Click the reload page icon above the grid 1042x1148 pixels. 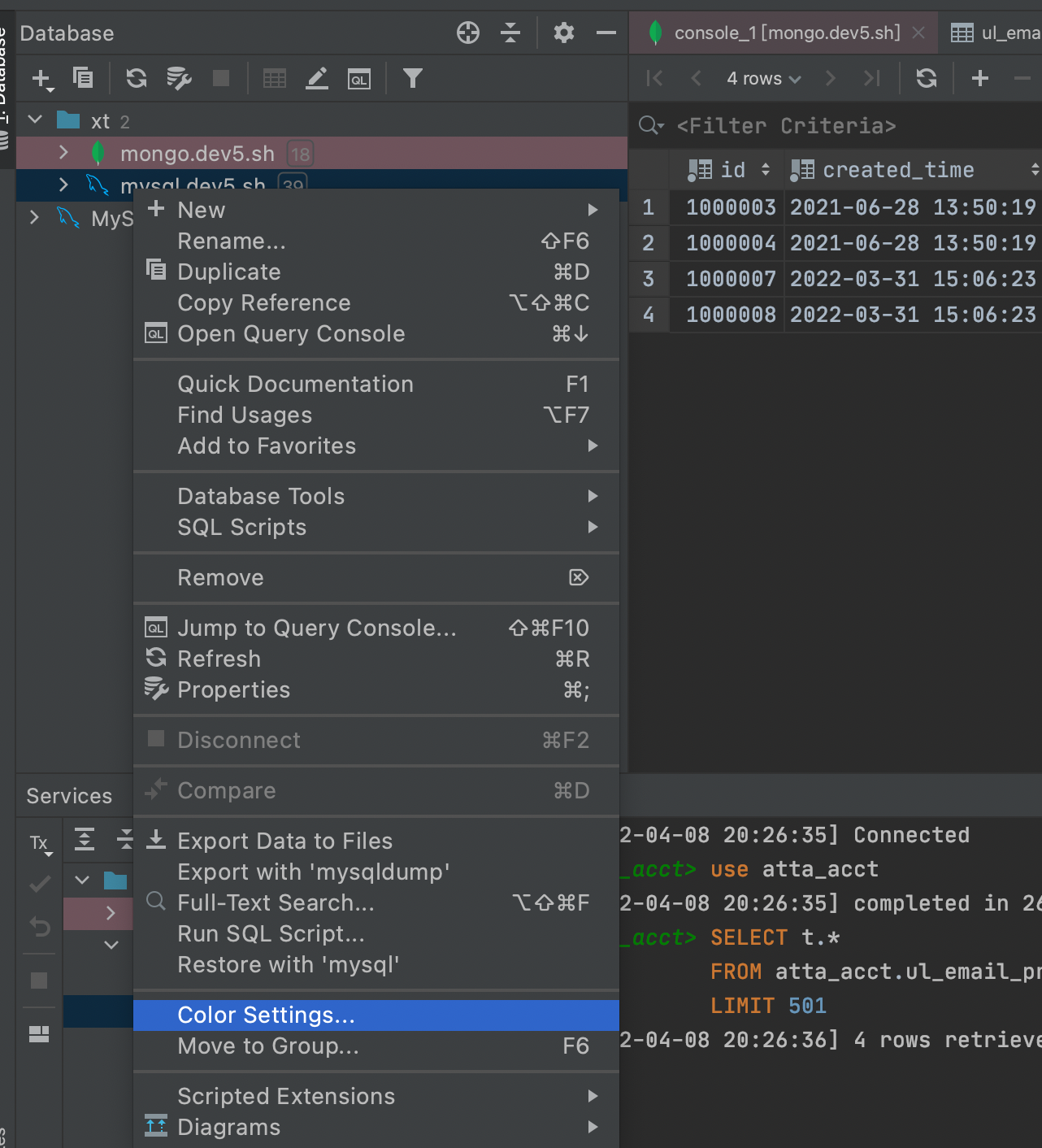point(927,78)
